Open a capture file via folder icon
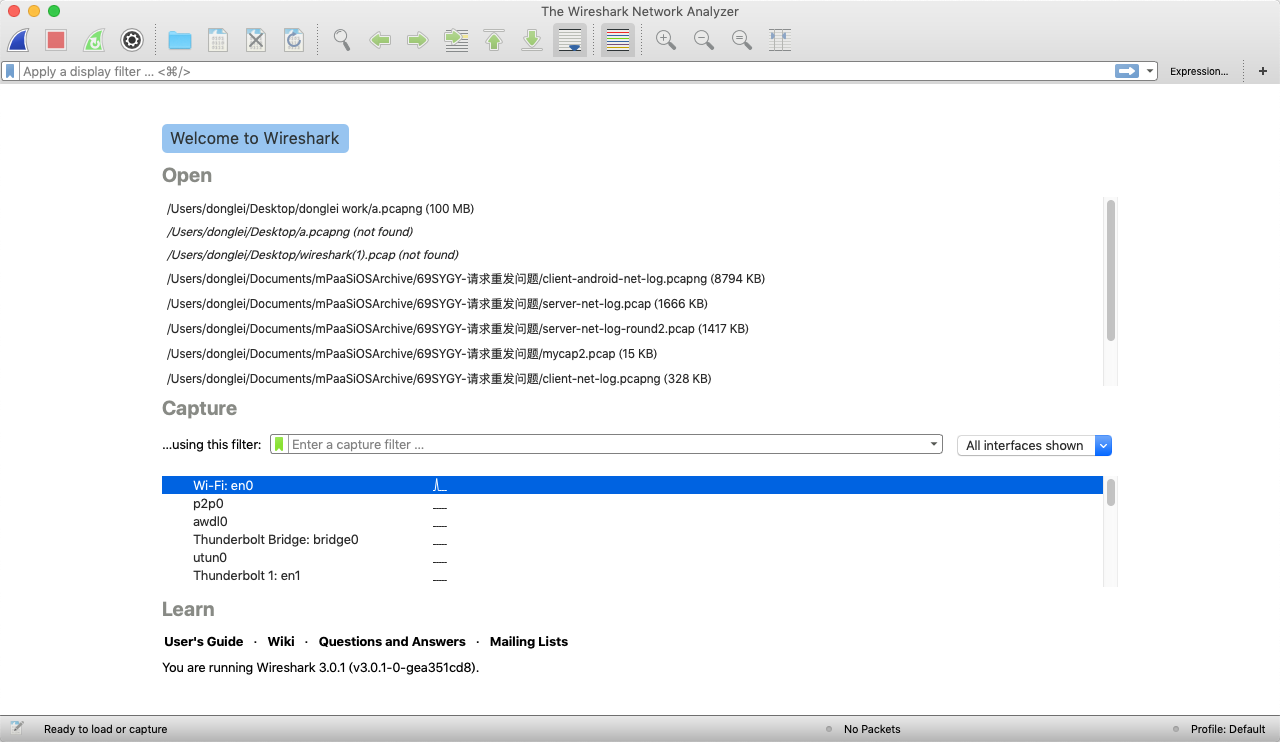 (x=180, y=40)
